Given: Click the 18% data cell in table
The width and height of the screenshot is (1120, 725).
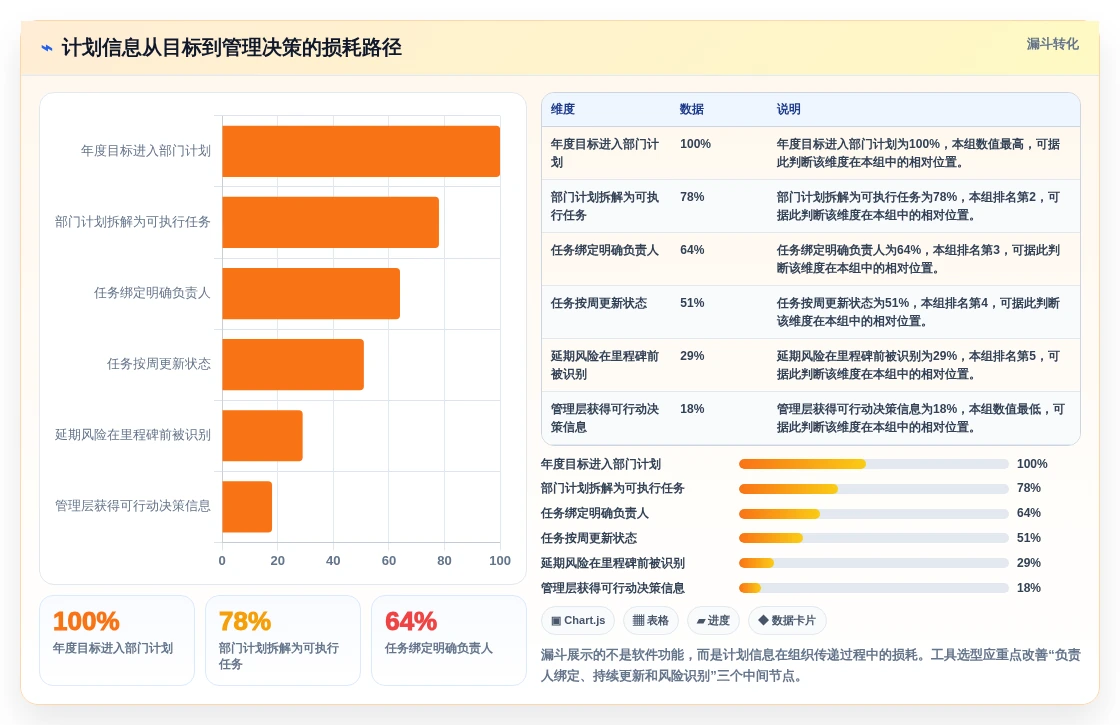Looking at the screenshot, I should [x=692, y=409].
